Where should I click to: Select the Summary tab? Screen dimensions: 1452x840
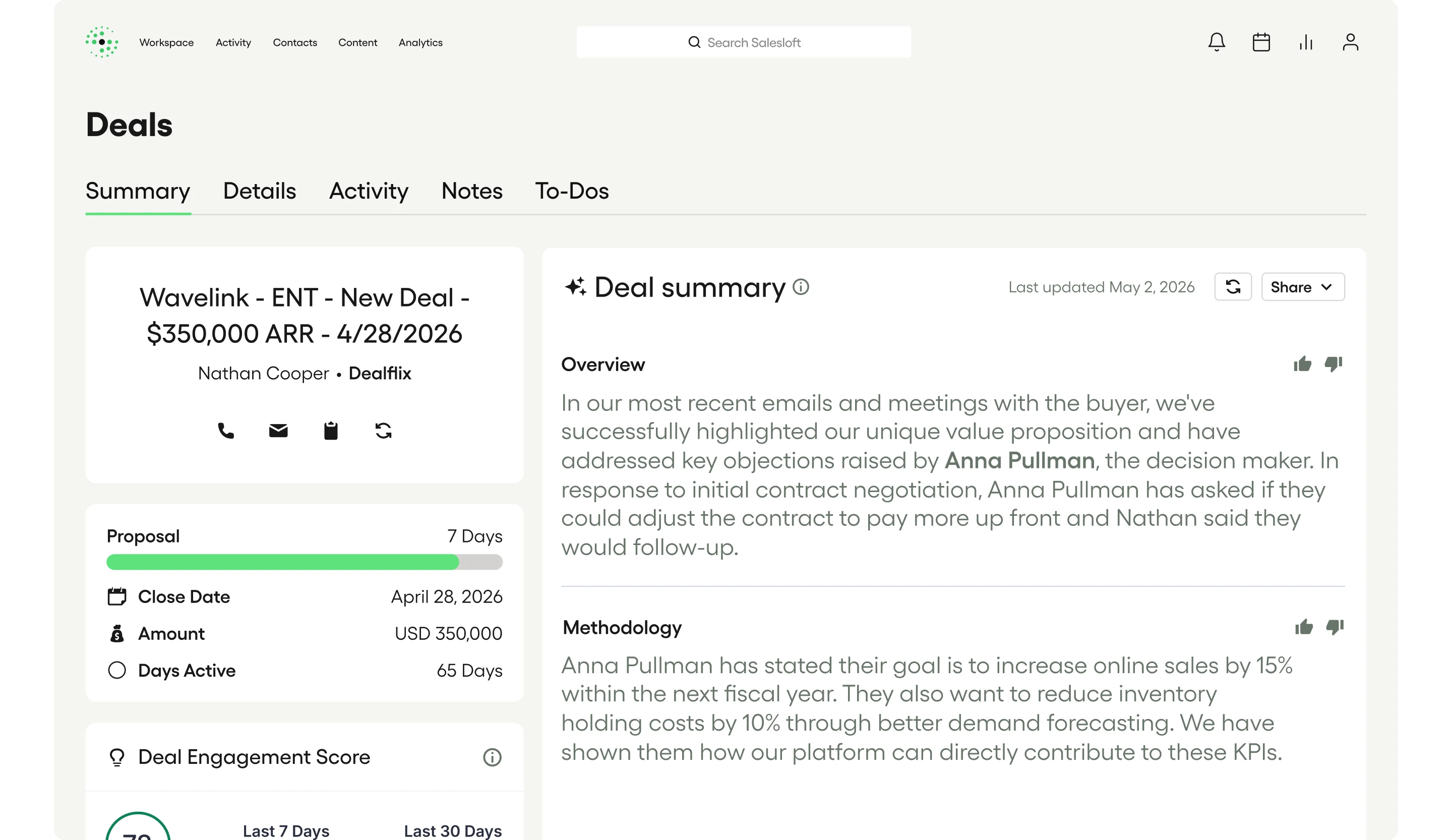138,191
